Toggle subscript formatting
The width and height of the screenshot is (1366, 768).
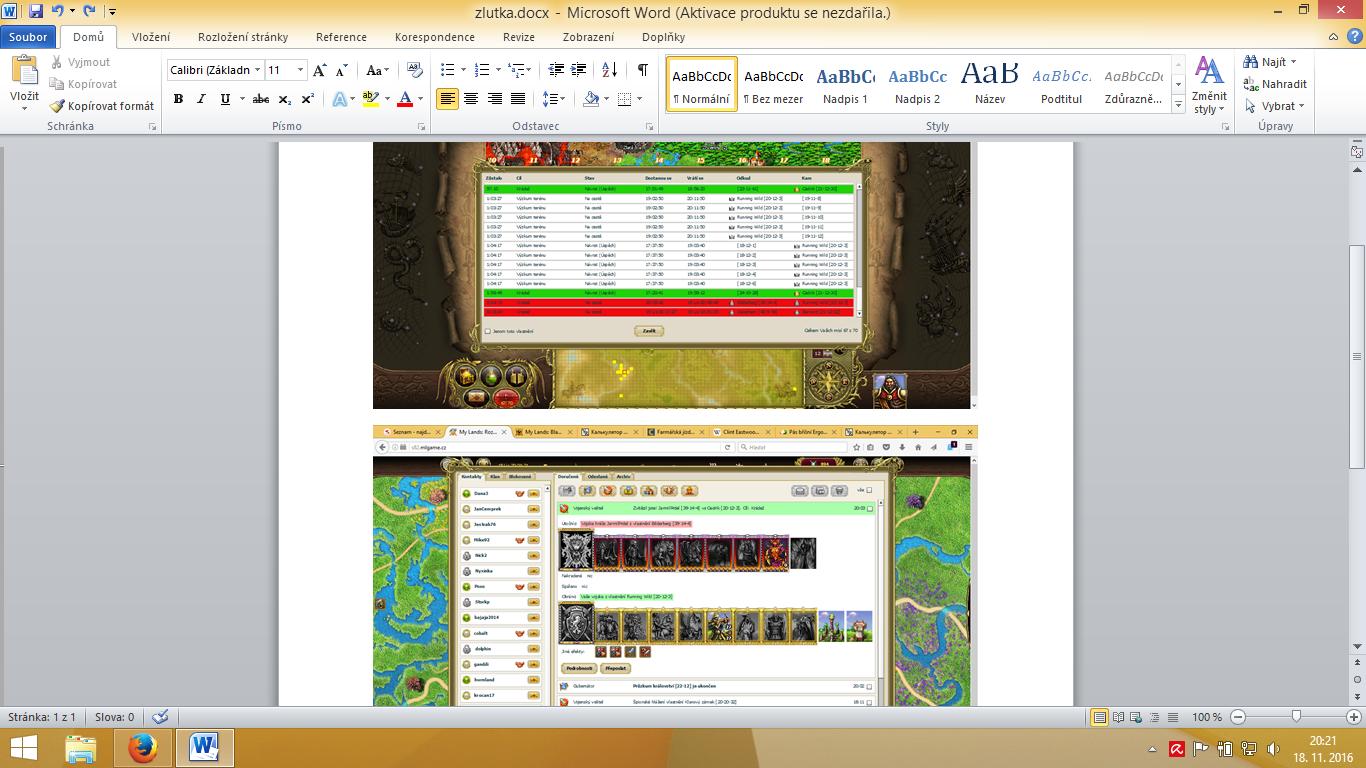tap(285, 99)
